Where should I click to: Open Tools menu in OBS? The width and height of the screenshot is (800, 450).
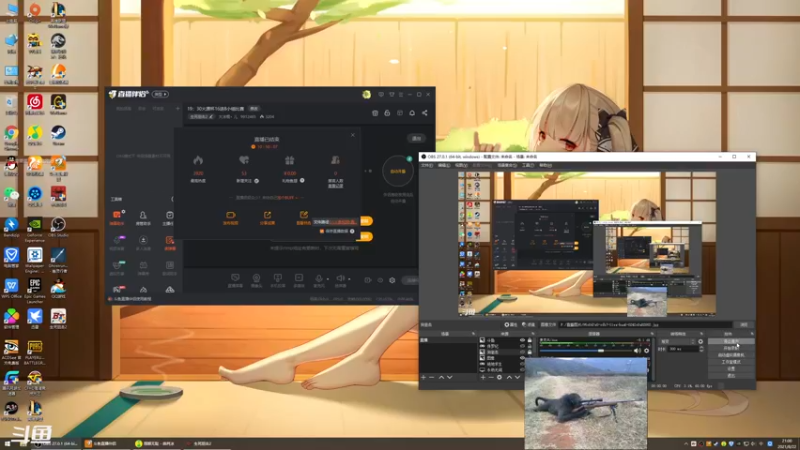528,165
